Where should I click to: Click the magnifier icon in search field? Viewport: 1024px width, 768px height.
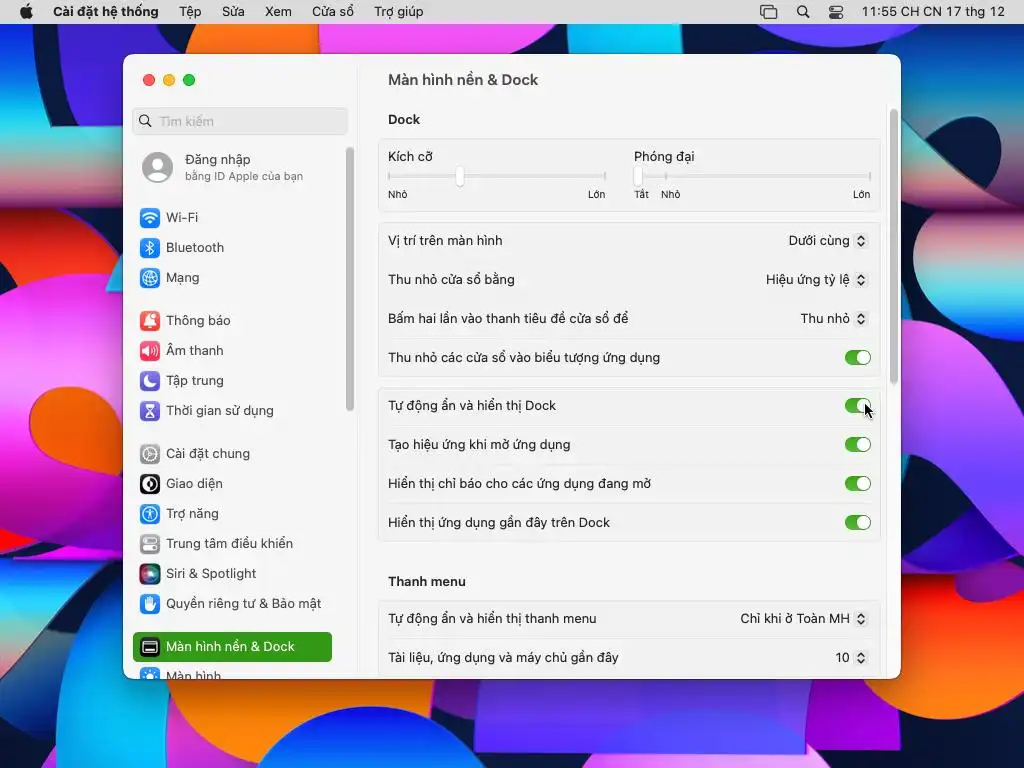click(146, 121)
